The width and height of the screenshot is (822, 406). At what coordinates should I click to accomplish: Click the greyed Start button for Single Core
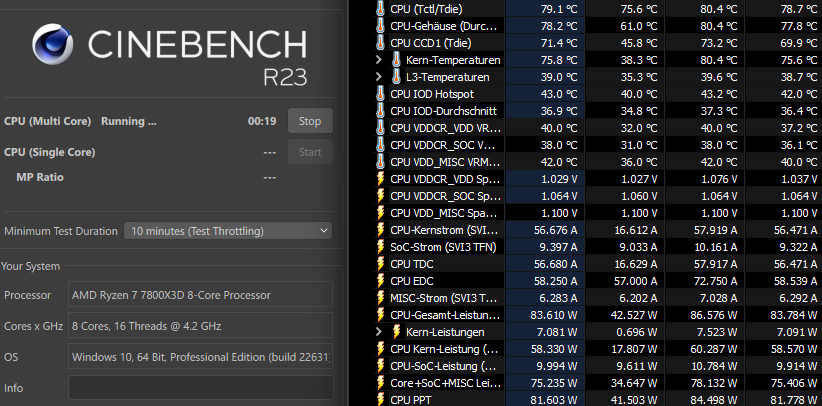click(310, 152)
